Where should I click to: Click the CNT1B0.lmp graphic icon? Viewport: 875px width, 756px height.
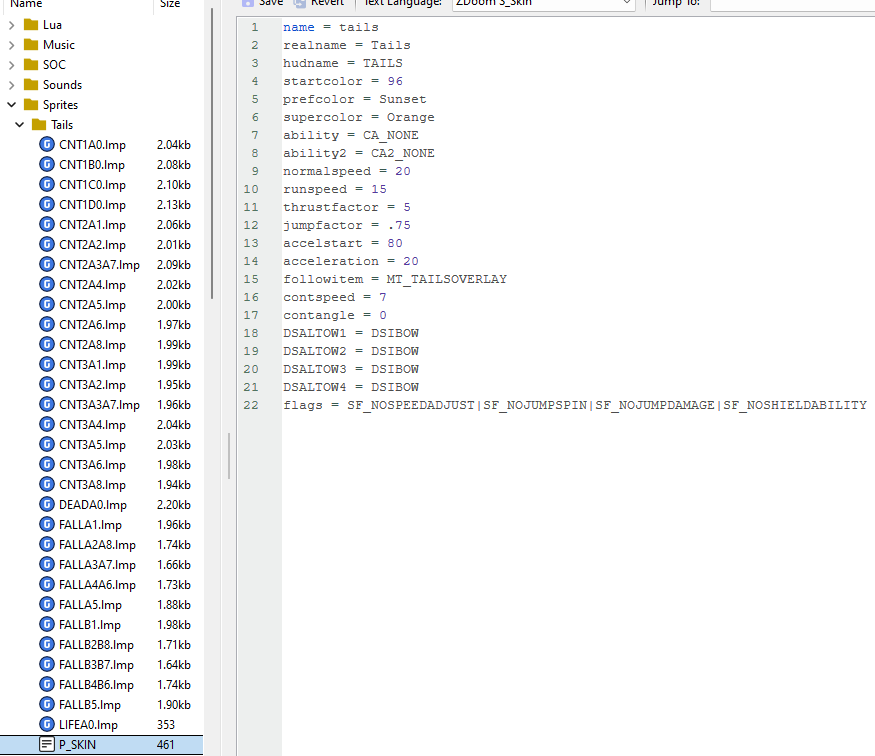(x=47, y=165)
